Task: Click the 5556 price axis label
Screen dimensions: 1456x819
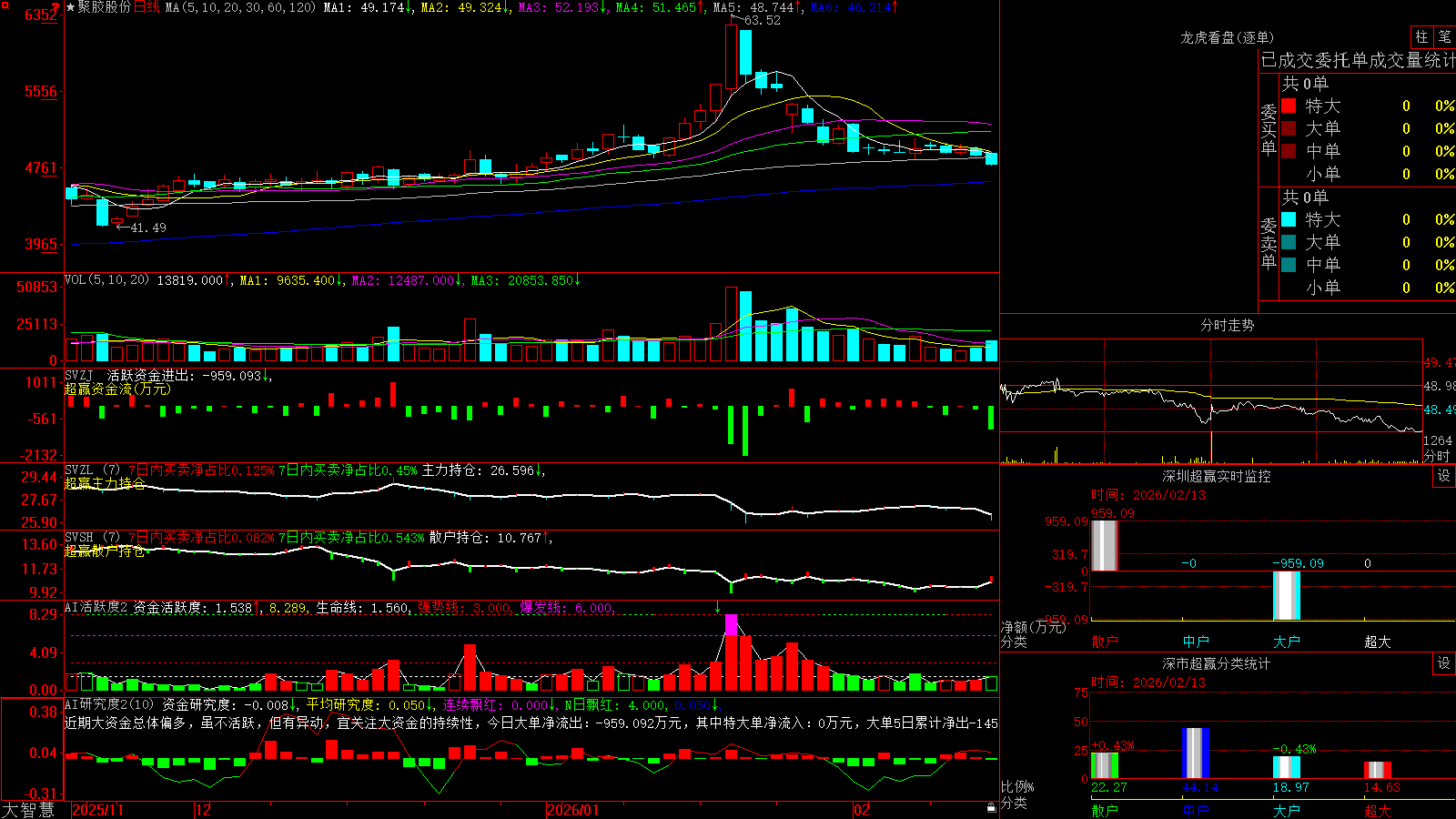Action: [41, 91]
